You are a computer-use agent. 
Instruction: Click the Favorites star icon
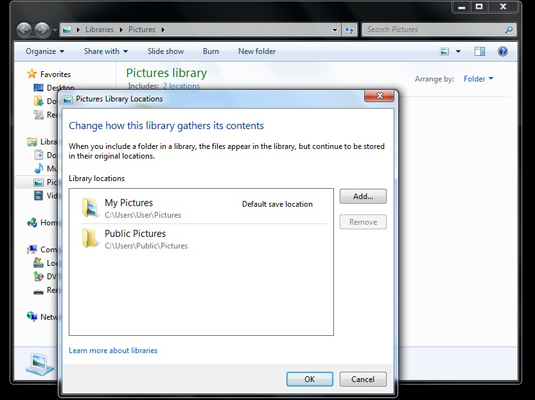[32, 73]
